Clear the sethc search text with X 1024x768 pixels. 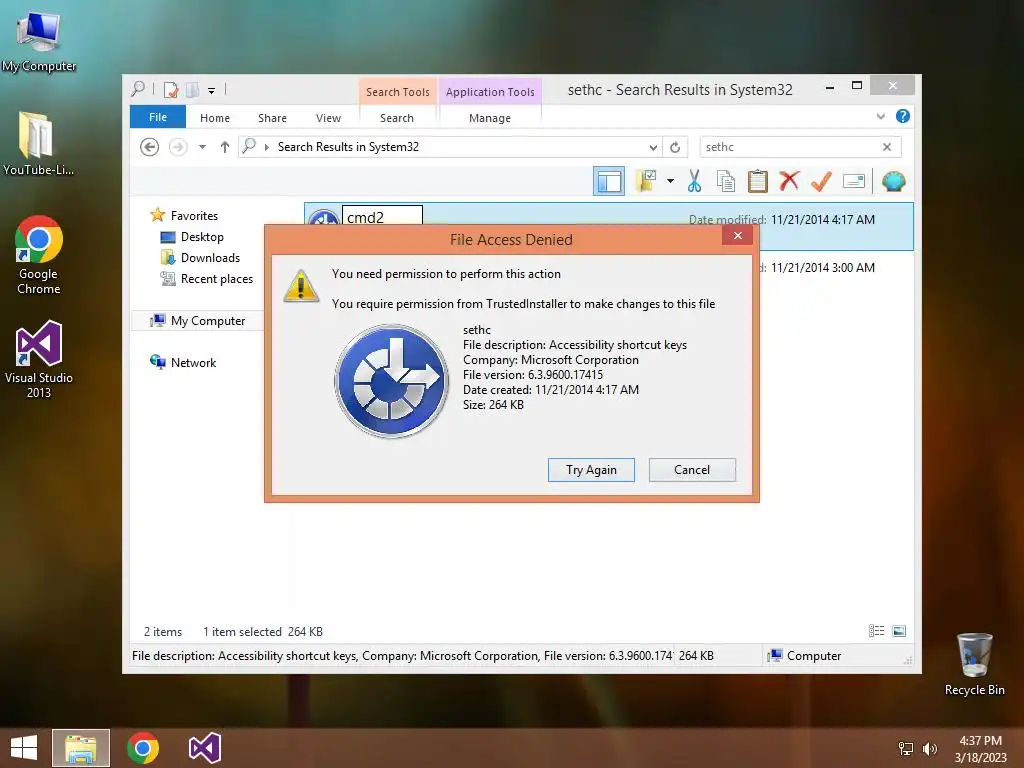887,147
